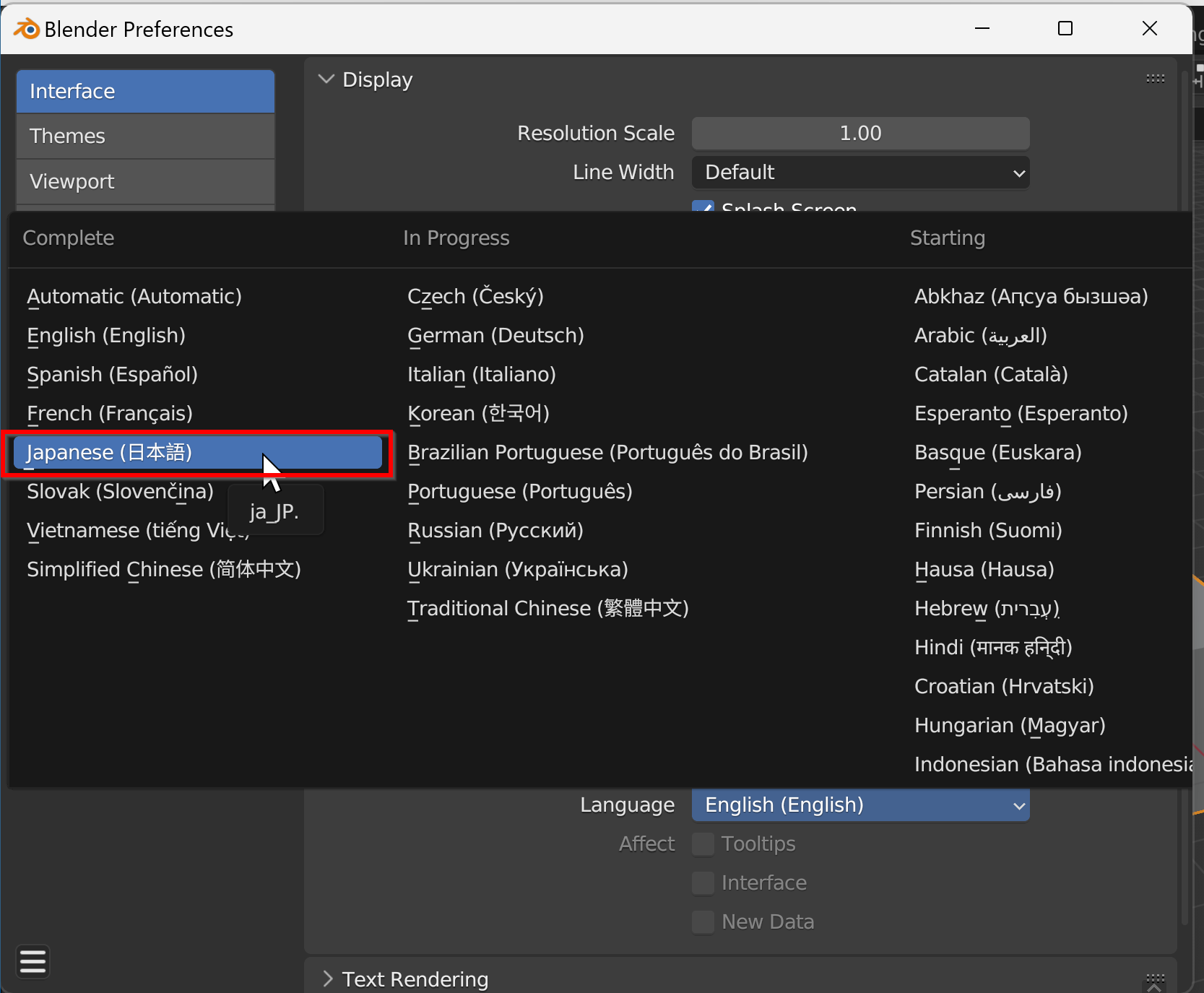
Task: Choose Portuguese (Português) language
Action: pyautogui.click(x=520, y=492)
